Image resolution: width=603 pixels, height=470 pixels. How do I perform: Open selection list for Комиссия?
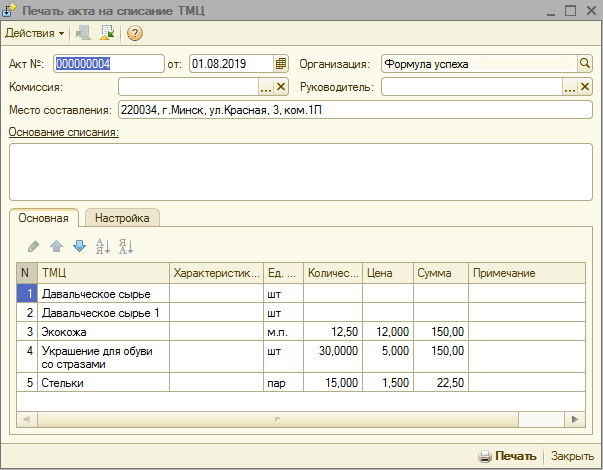point(266,87)
